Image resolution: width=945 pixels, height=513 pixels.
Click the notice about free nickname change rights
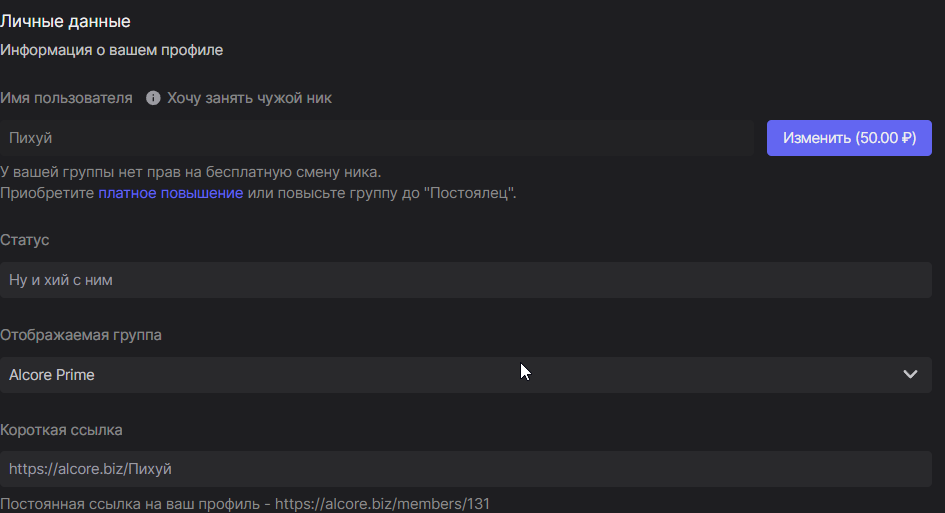tap(190, 172)
